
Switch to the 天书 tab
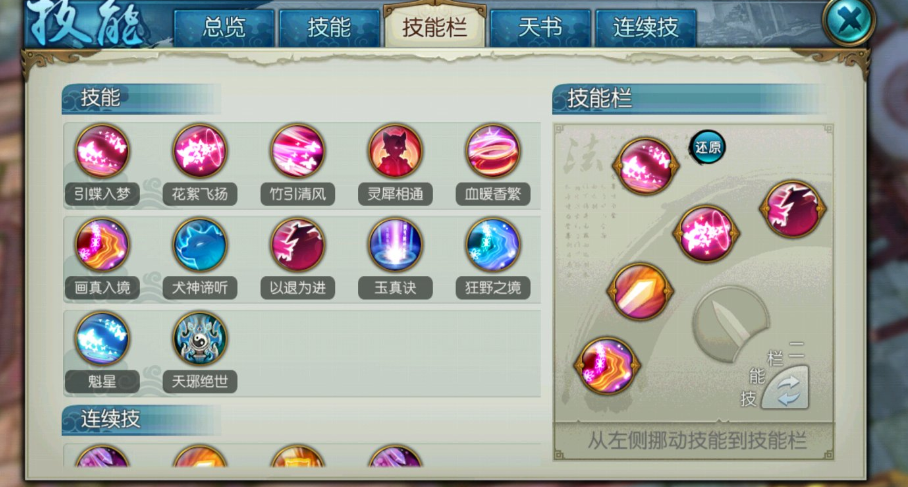[x=540, y=28]
